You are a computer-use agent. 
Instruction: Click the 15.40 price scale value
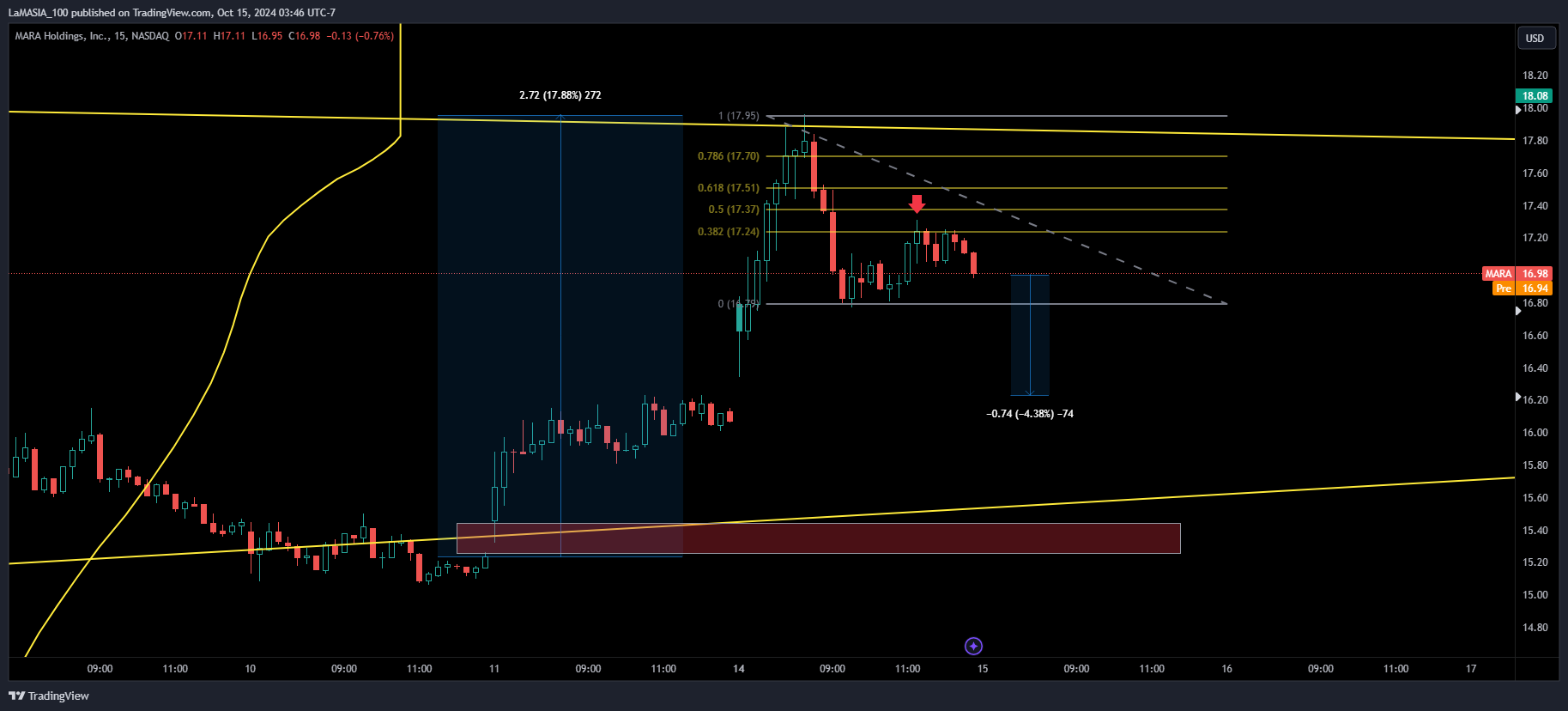[x=1535, y=531]
